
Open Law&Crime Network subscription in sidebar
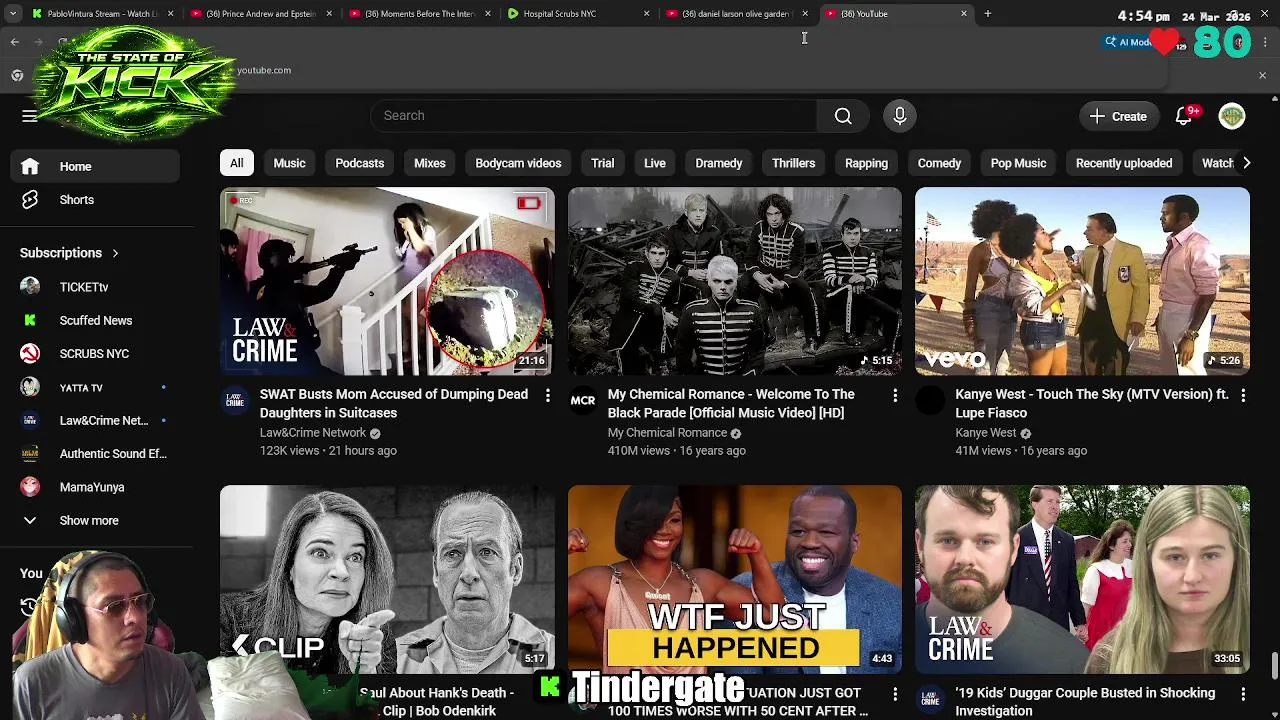95,421
